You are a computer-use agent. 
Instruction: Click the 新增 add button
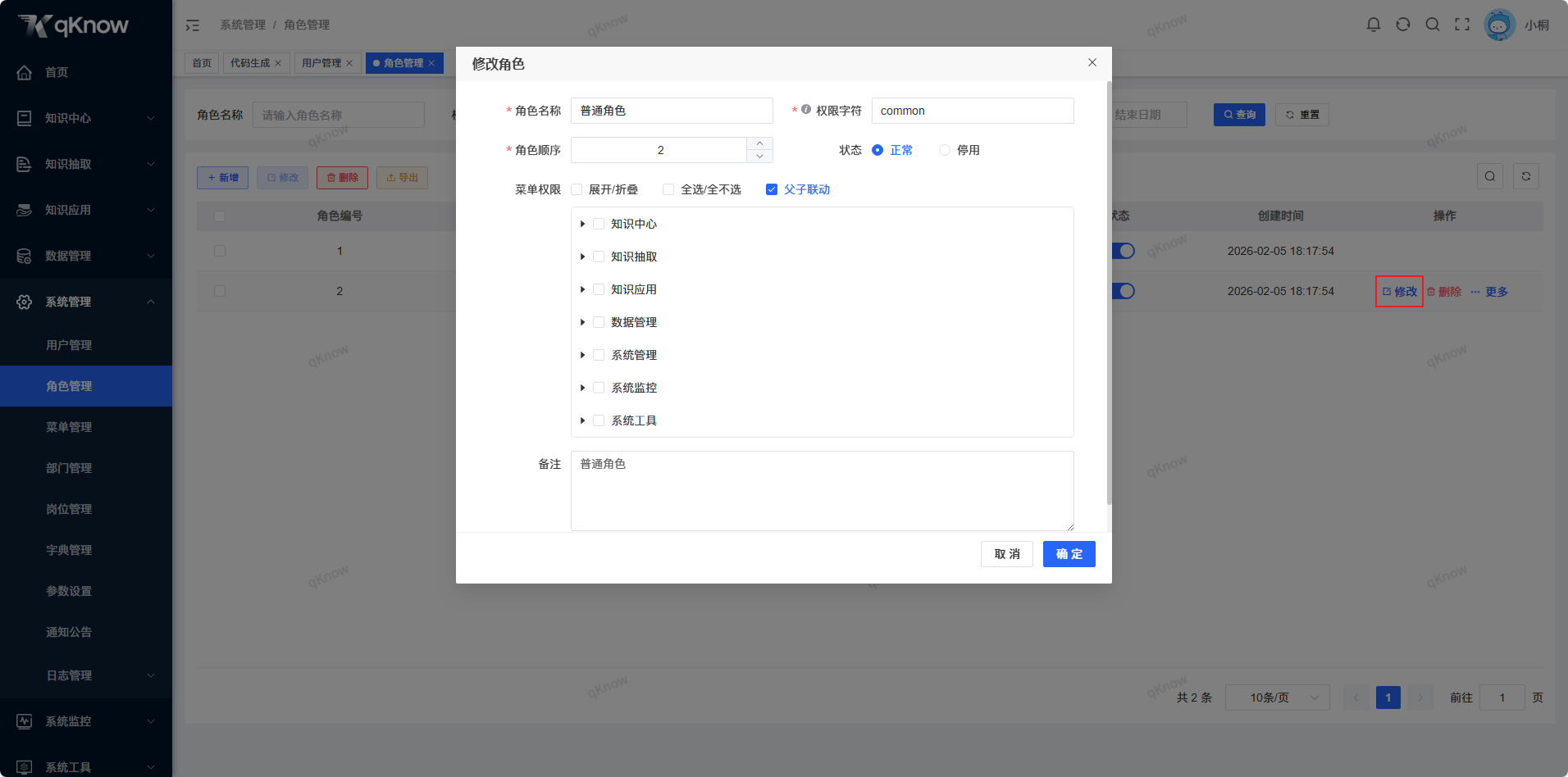(222, 178)
